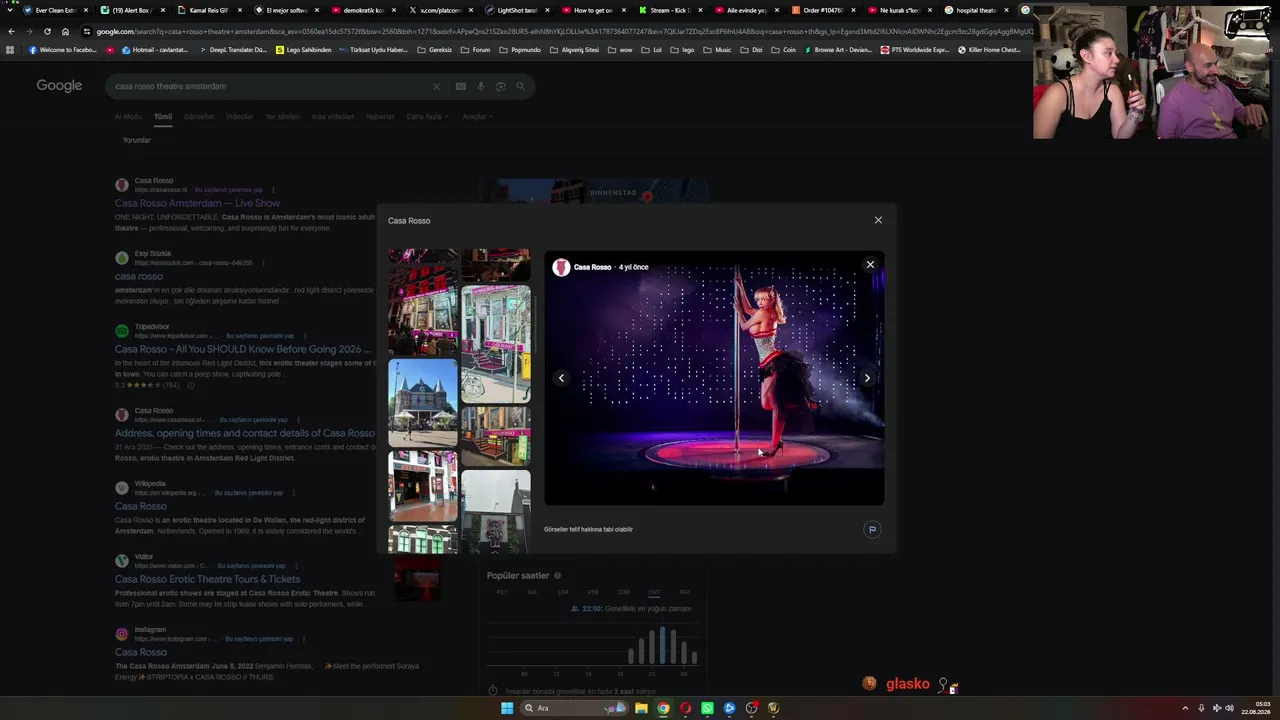Close the enlarged pole dancer photo
Viewport: 1280px width, 720px height.
coord(870,265)
